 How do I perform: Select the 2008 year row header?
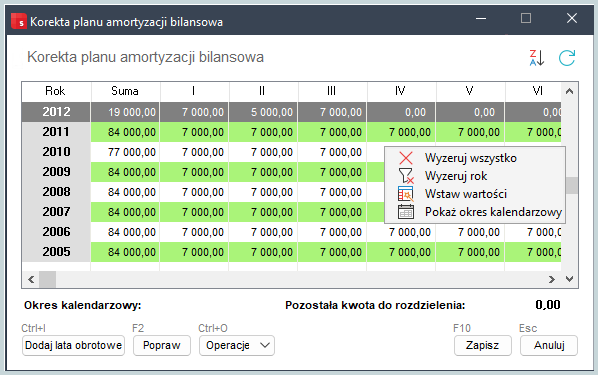[56, 192]
